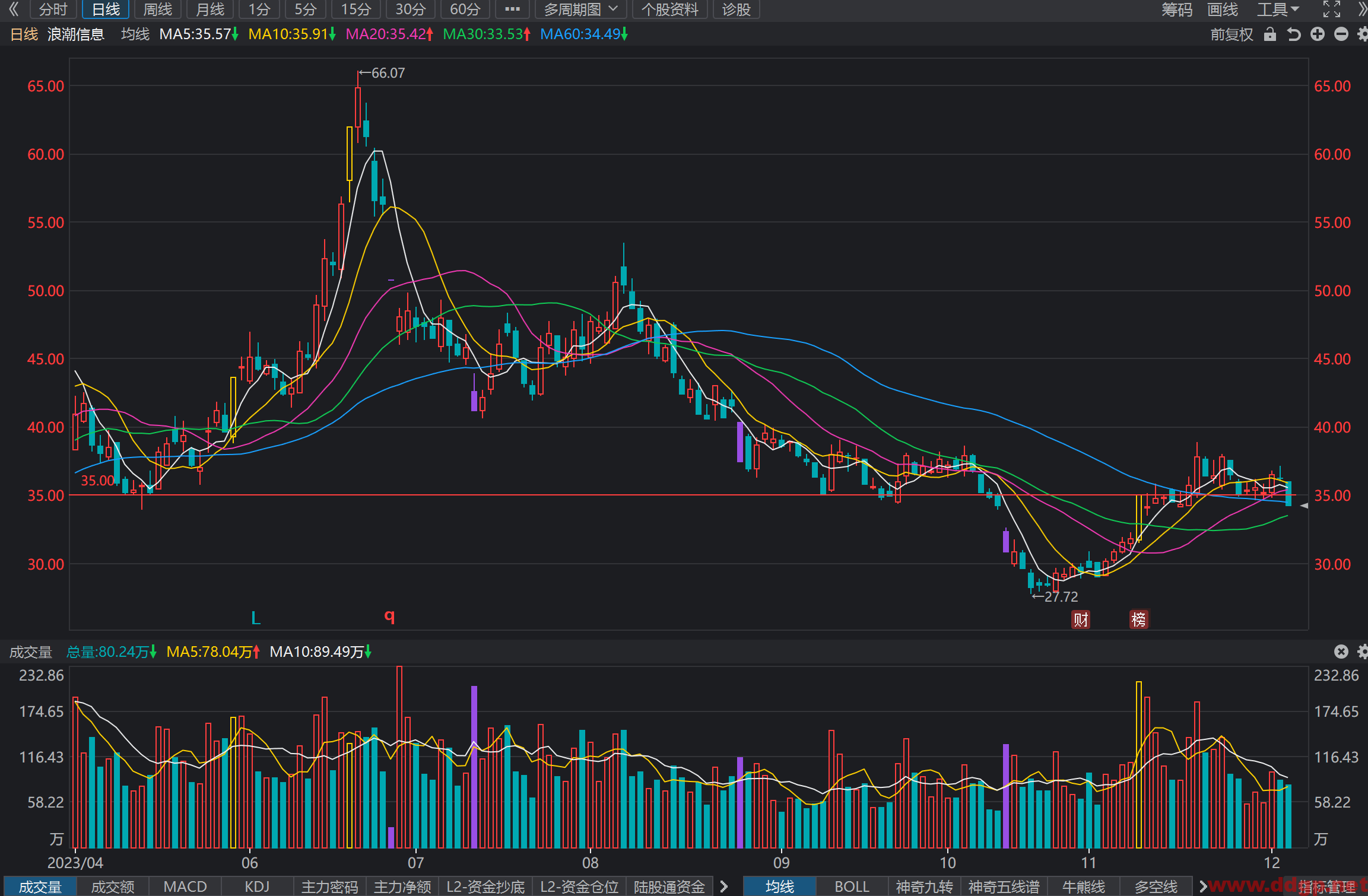Click MA60:34.49 blue legend value
Viewport: 1368px width, 896px height.
[584, 34]
